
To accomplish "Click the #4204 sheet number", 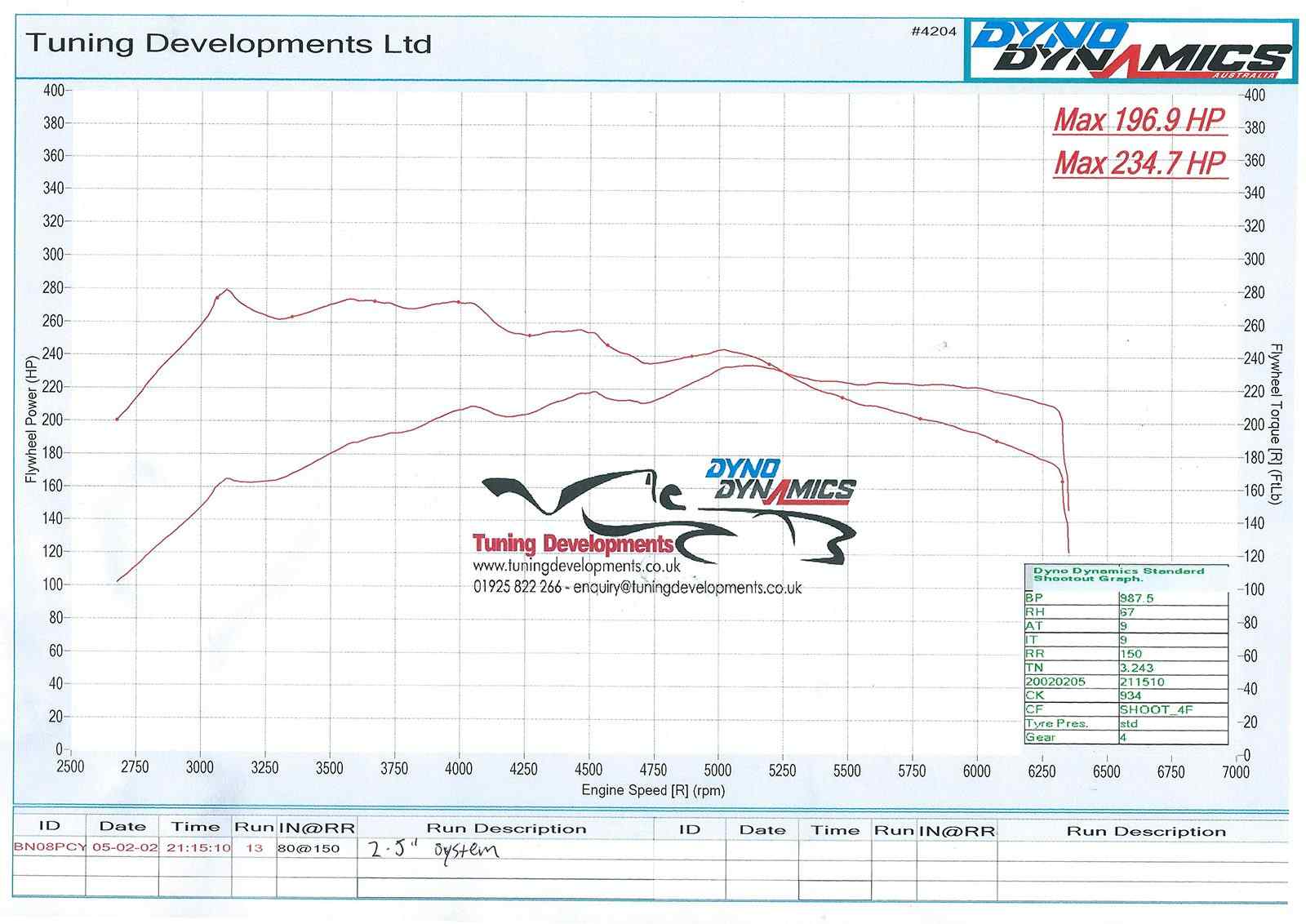I will tap(933, 32).
